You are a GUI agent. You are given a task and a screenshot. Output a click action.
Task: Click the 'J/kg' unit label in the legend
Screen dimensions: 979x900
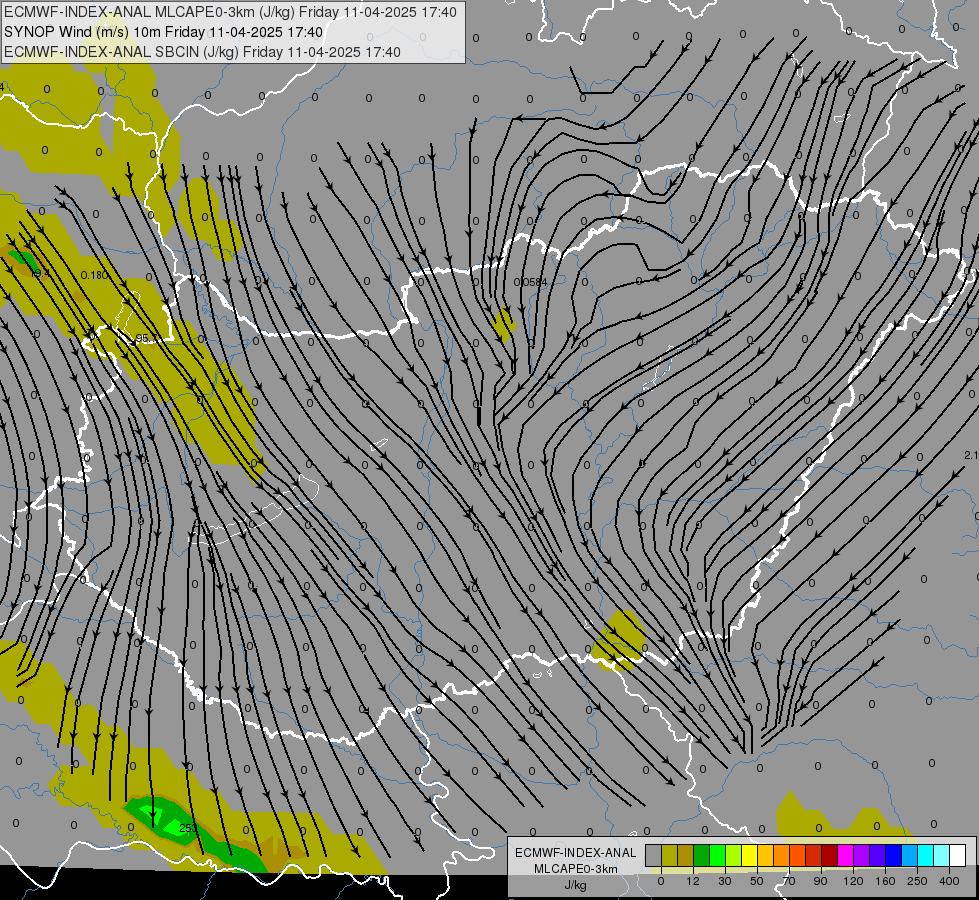point(575,885)
